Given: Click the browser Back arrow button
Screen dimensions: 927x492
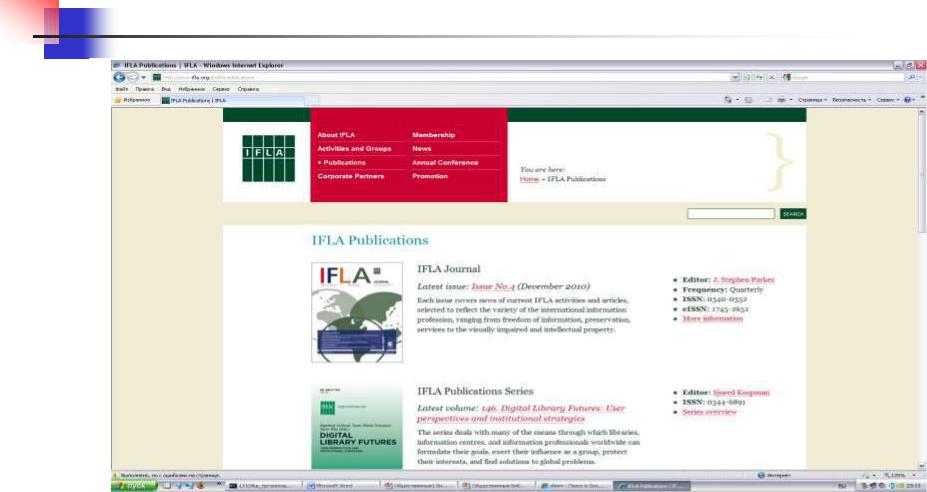Looking at the screenshot, I should click(119, 77).
